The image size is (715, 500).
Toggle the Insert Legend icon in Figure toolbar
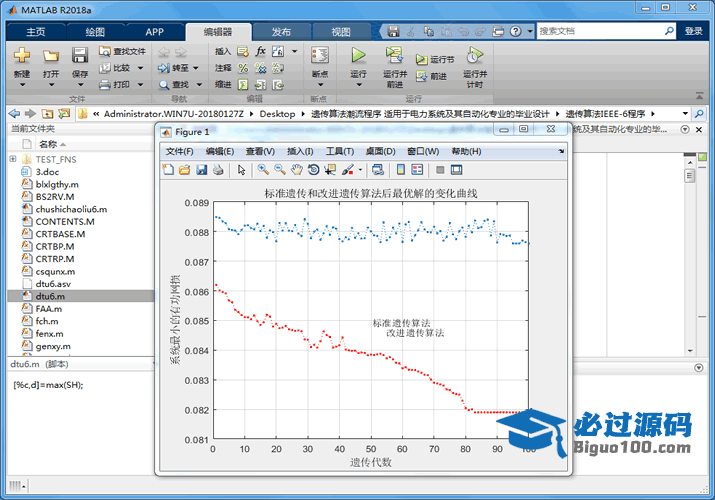pyautogui.click(x=418, y=170)
